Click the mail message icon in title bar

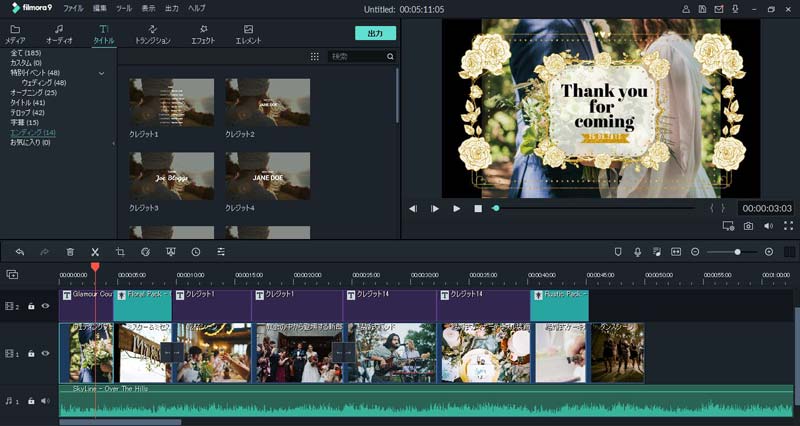[719, 9]
